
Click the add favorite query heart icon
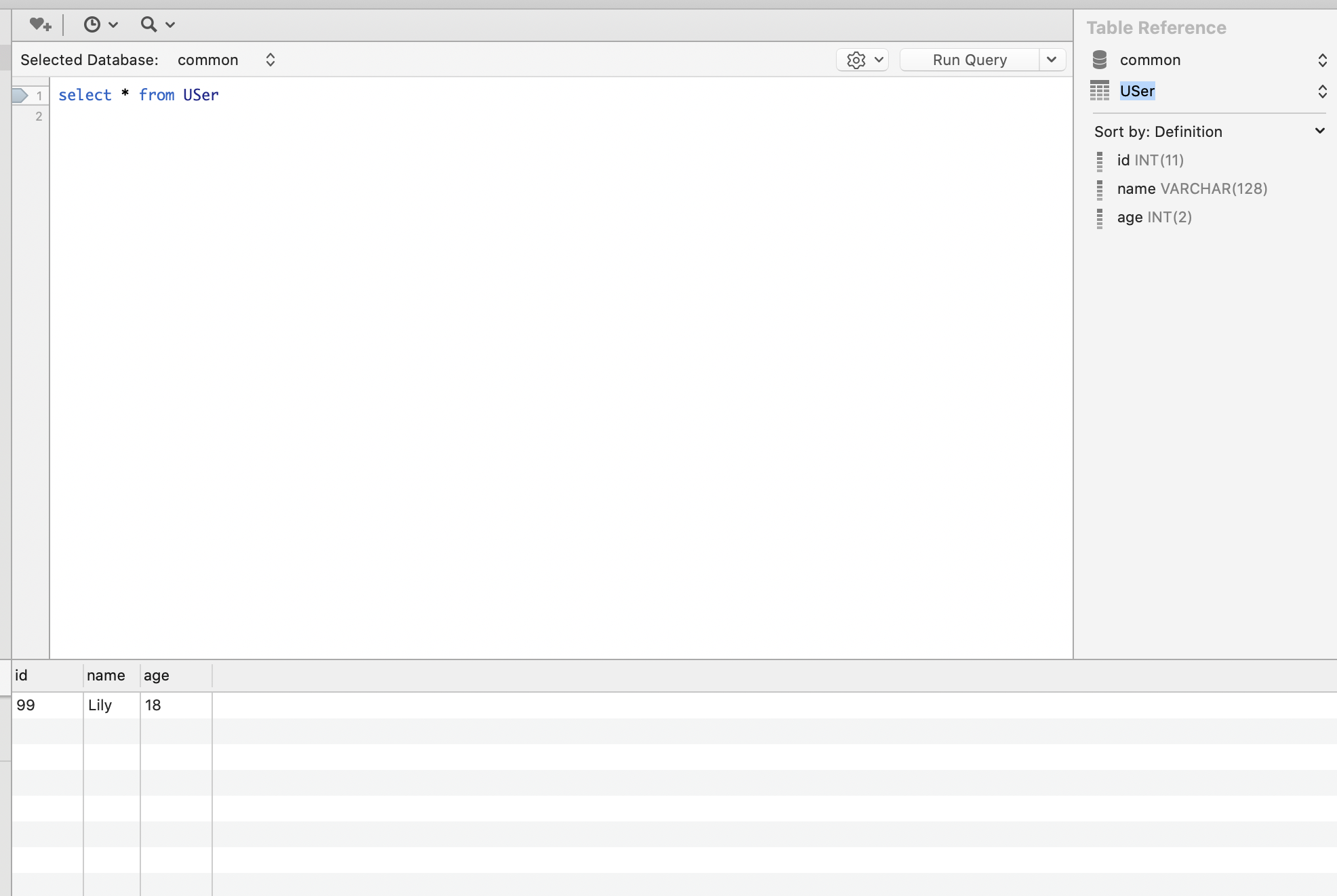(x=40, y=24)
